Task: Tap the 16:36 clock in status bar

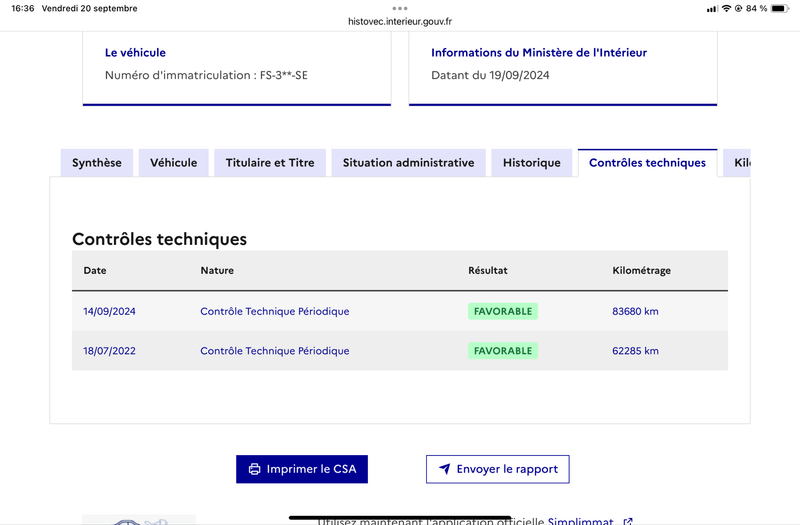Action: pyautogui.click(x=22, y=8)
